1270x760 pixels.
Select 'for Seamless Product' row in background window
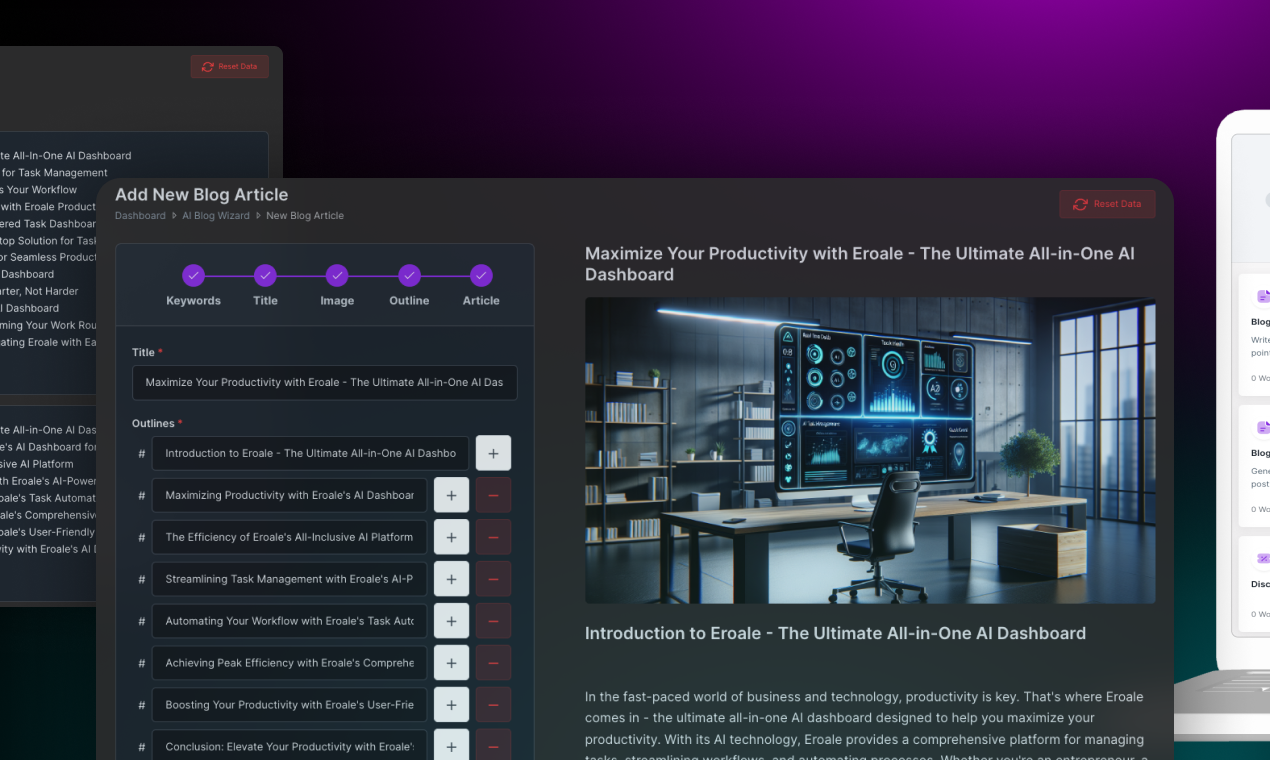coord(49,258)
